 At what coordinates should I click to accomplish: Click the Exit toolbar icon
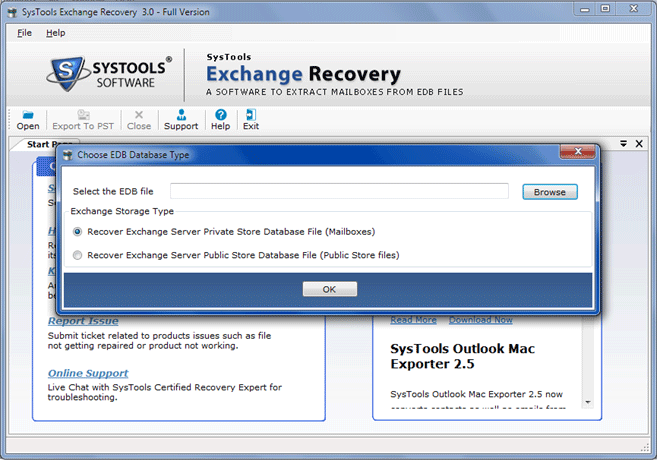click(251, 115)
